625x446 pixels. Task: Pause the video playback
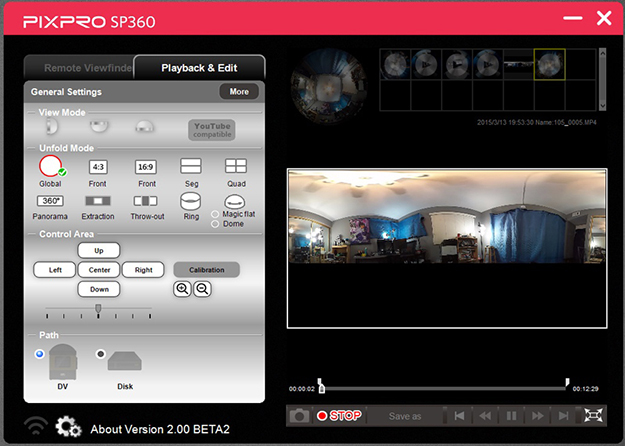pyautogui.click(x=511, y=416)
